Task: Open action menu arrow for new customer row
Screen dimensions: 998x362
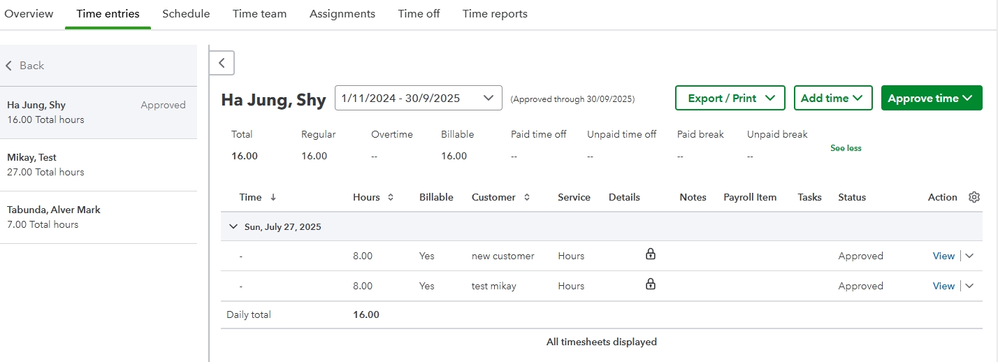Action: click(x=969, y=256)
